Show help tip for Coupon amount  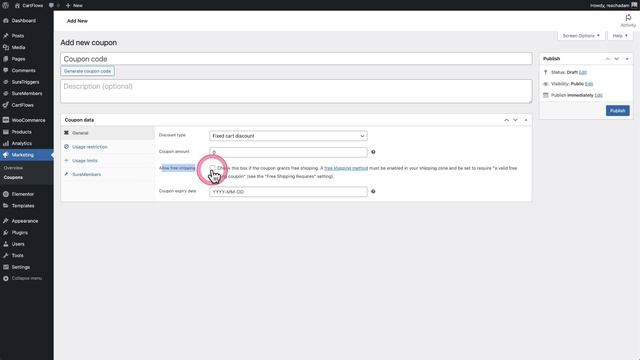tap(373, 152)
